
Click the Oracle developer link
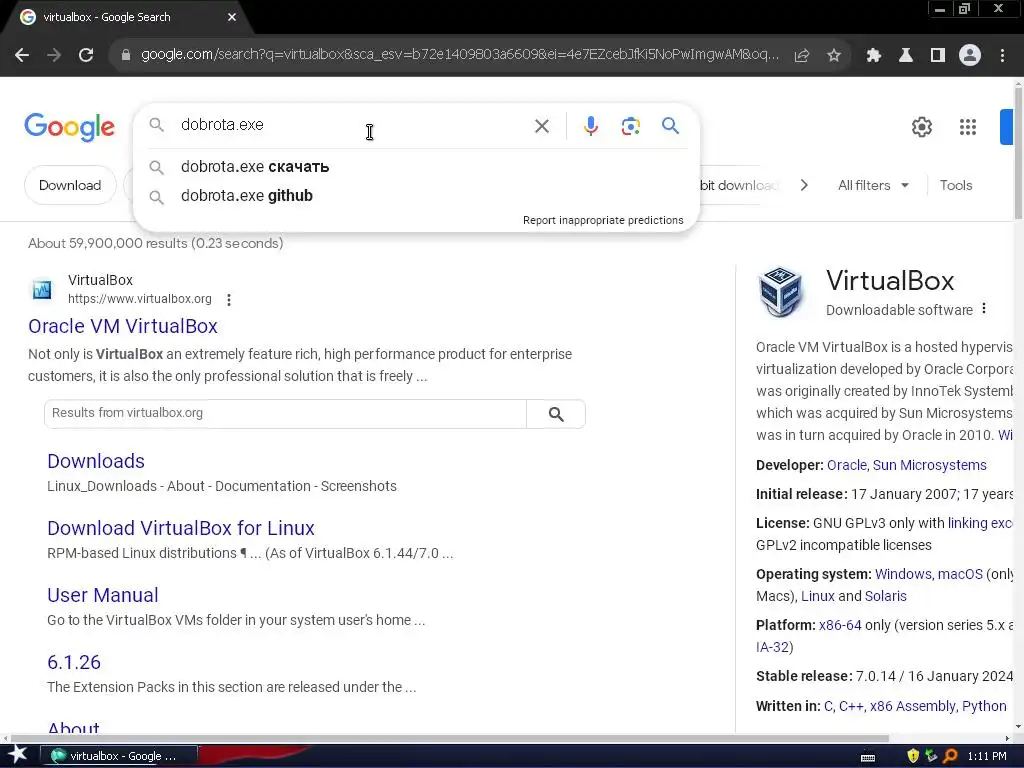[x=847, y=465]
